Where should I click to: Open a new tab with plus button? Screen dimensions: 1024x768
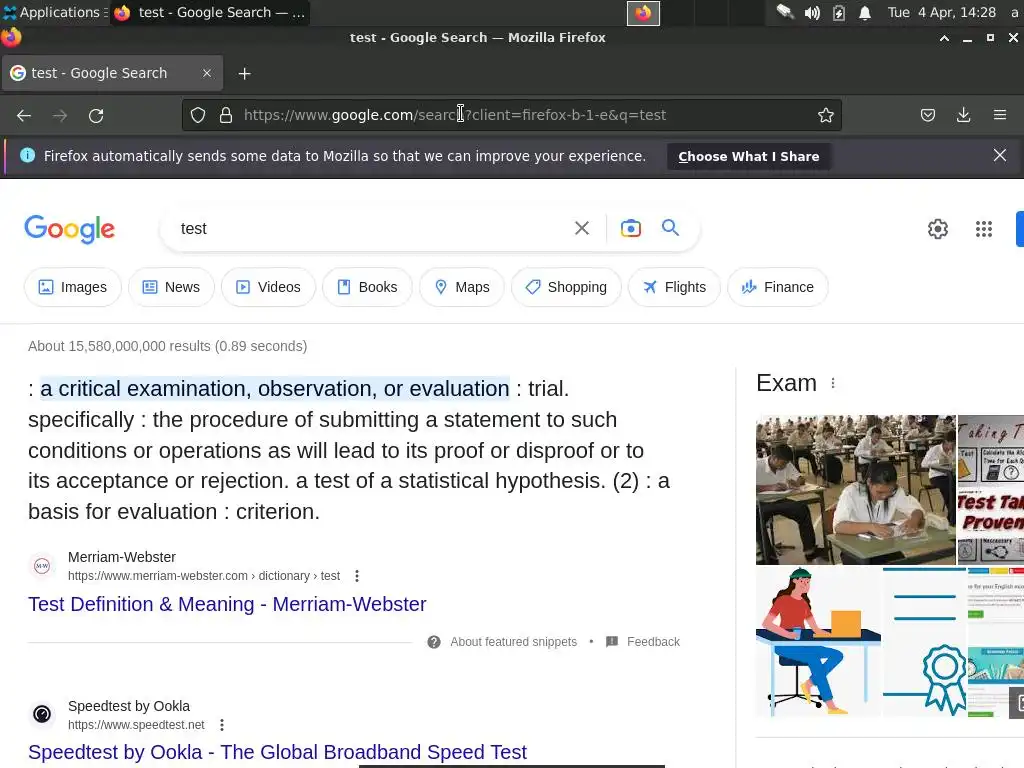[x=244, y=74]
